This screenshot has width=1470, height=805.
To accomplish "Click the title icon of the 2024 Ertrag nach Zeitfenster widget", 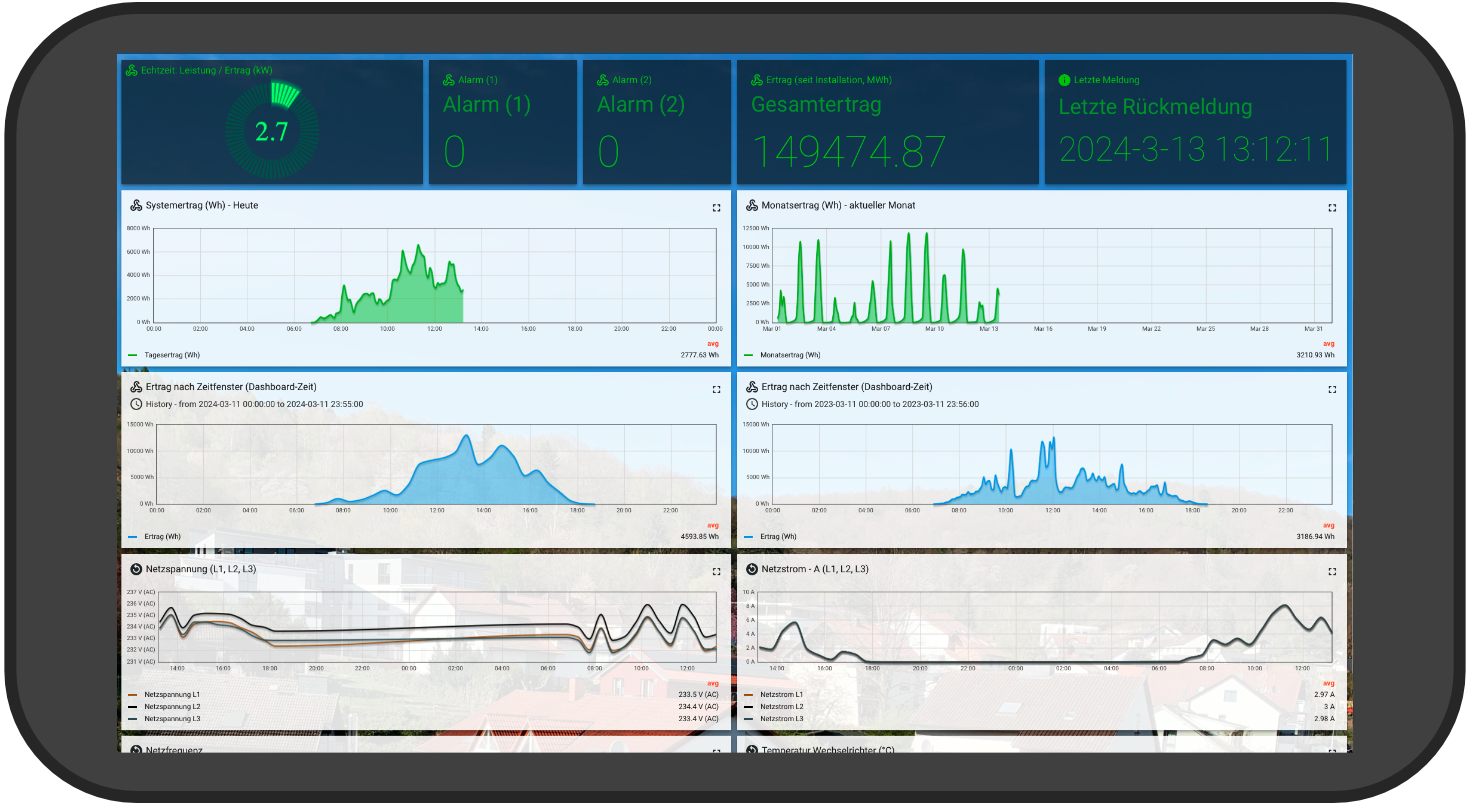I will (136, 386).
